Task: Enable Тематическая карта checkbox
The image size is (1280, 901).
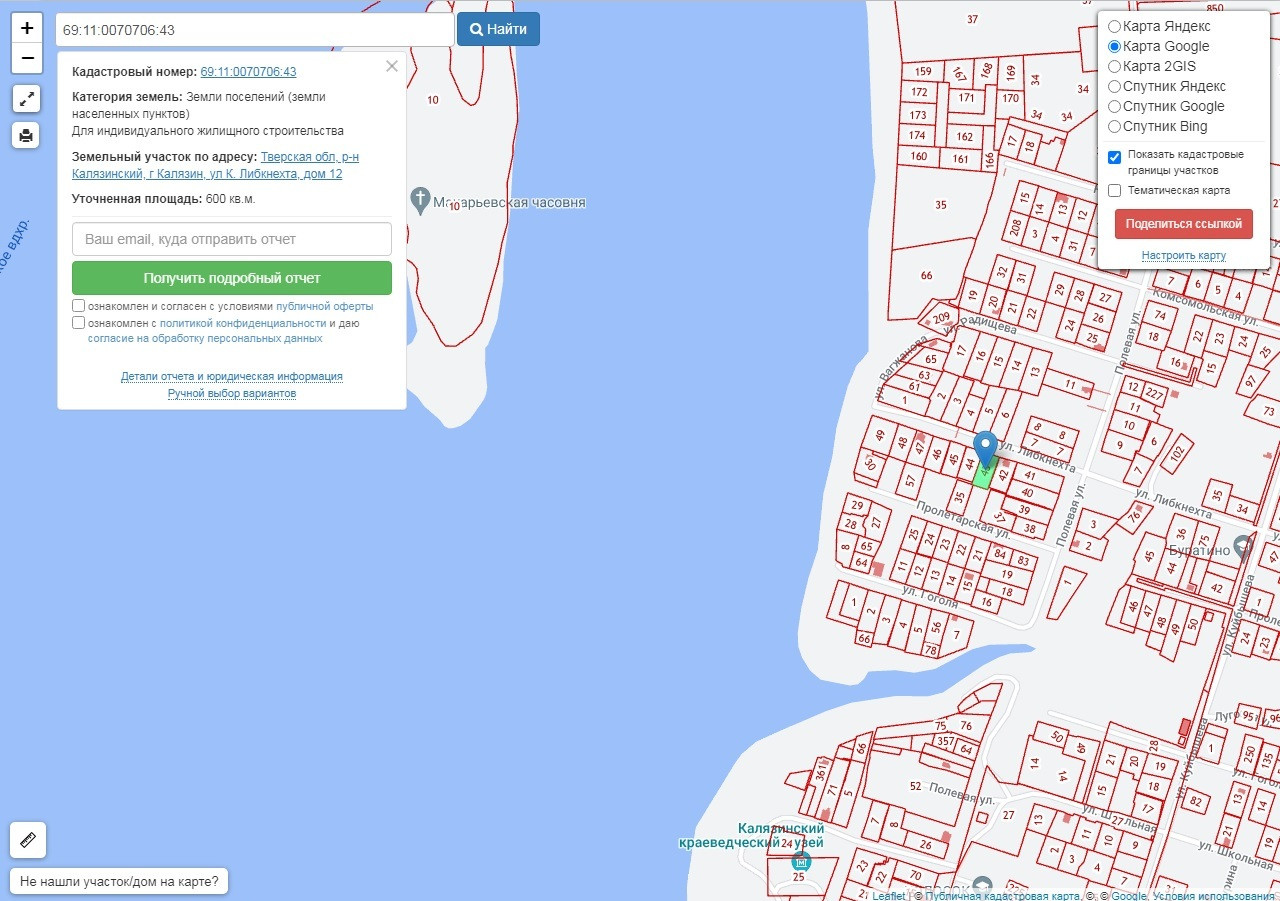Action: click(1114, 190)
